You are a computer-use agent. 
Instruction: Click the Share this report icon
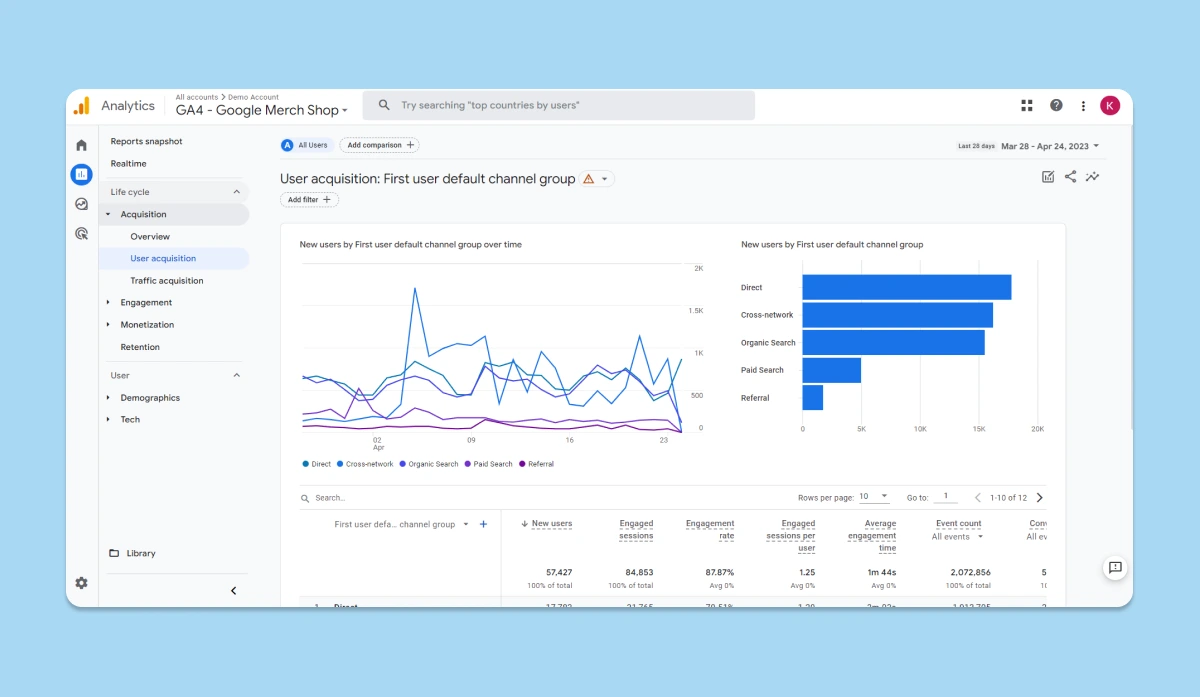[x=1070, y=177]
